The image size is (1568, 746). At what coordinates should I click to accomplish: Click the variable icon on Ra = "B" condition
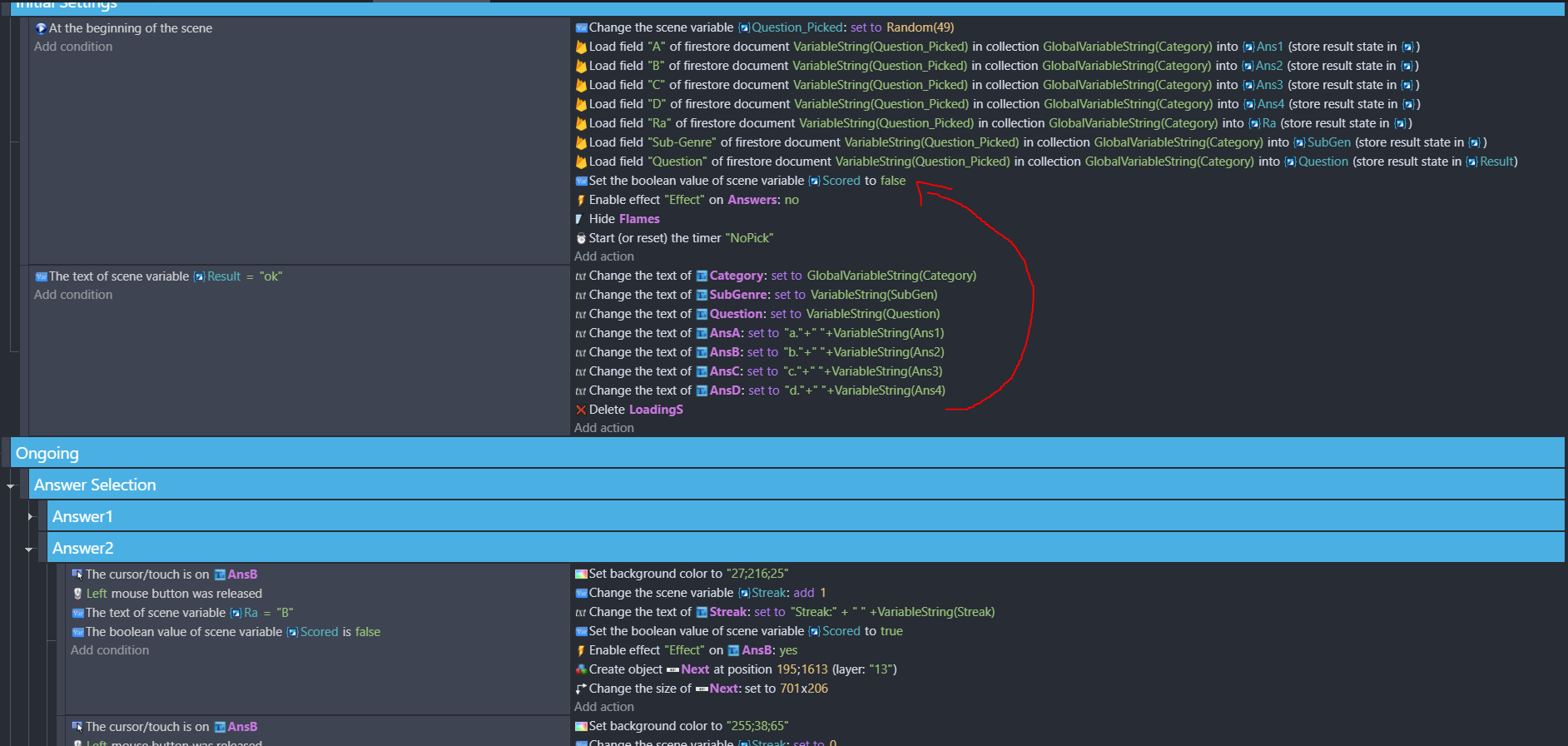coord(77,614)
